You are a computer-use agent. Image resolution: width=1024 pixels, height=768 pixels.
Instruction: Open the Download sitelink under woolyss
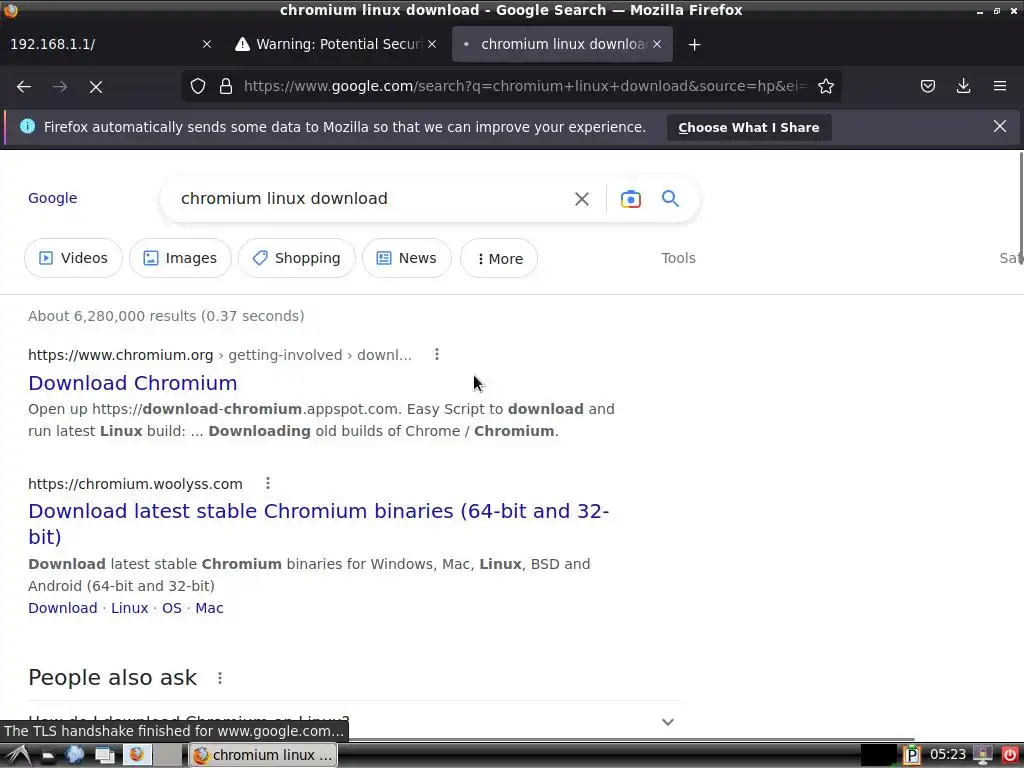coord(63,608)
